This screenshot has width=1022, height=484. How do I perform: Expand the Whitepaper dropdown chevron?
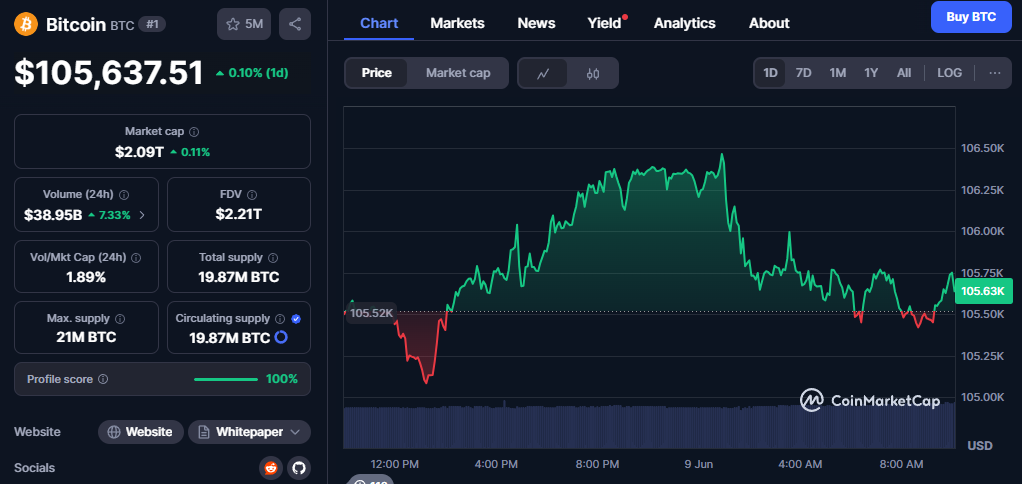coord(295,432)
